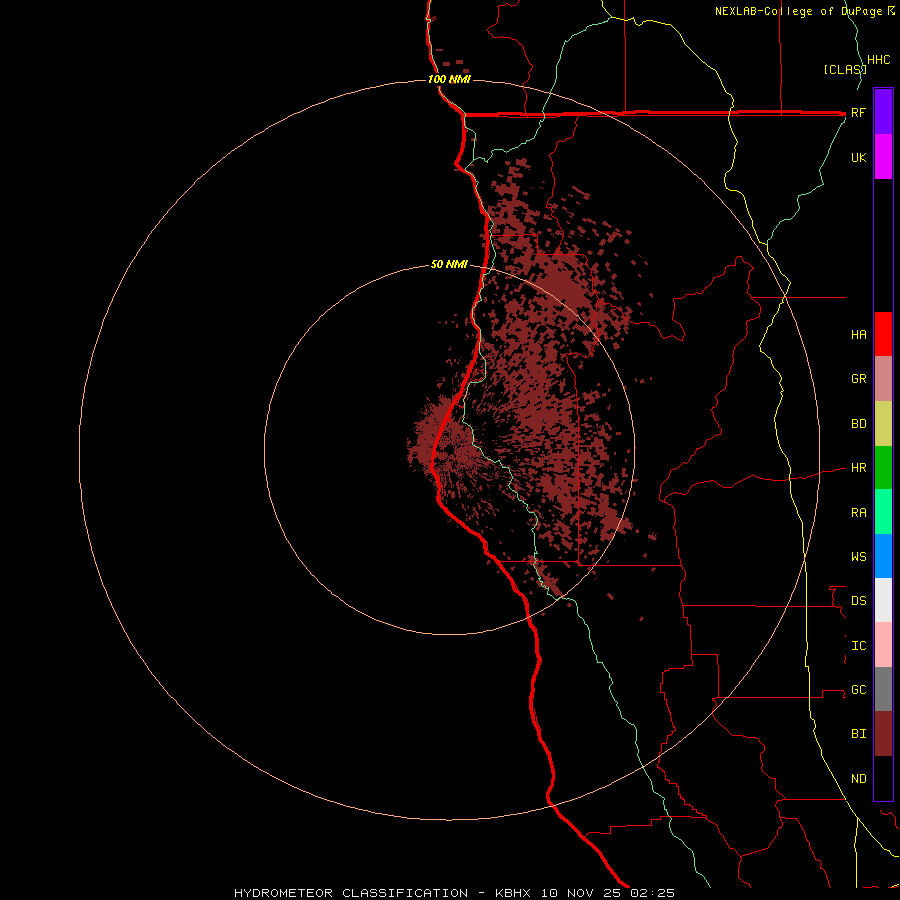Select the "BD" legend label text
Image resolution: width=900 pixels, height=900 pixels.
pos(858,424)
